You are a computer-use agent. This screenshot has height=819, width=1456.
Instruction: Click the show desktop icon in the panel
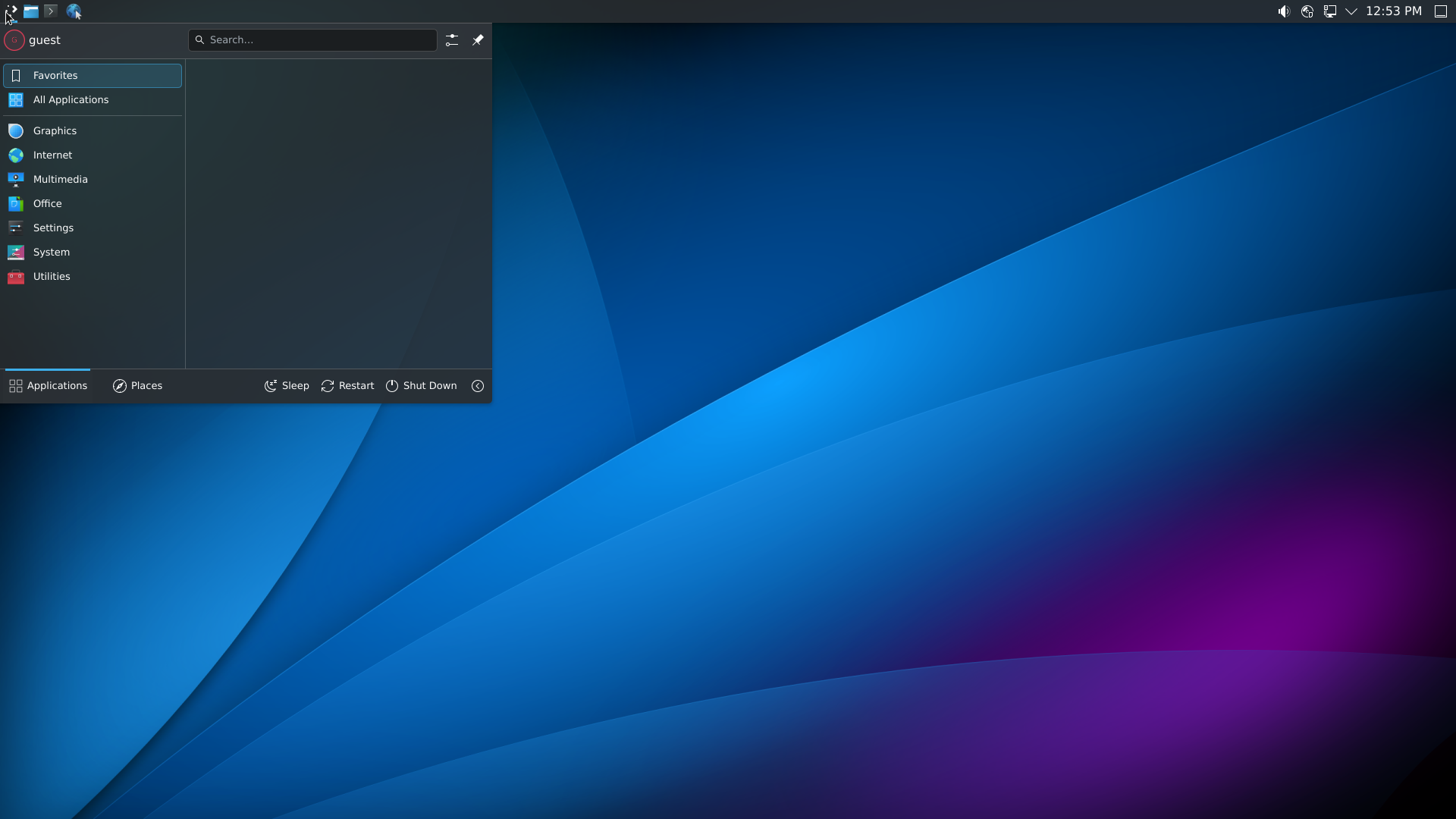1441,11
